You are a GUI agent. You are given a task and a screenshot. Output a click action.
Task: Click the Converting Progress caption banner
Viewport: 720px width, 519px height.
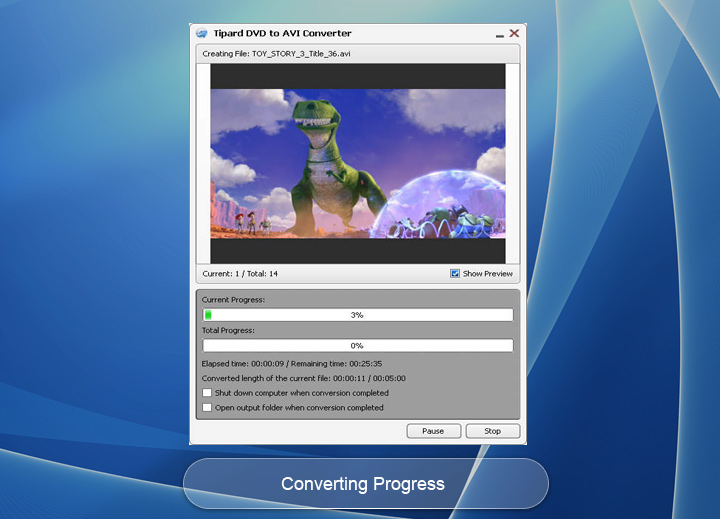366,484
